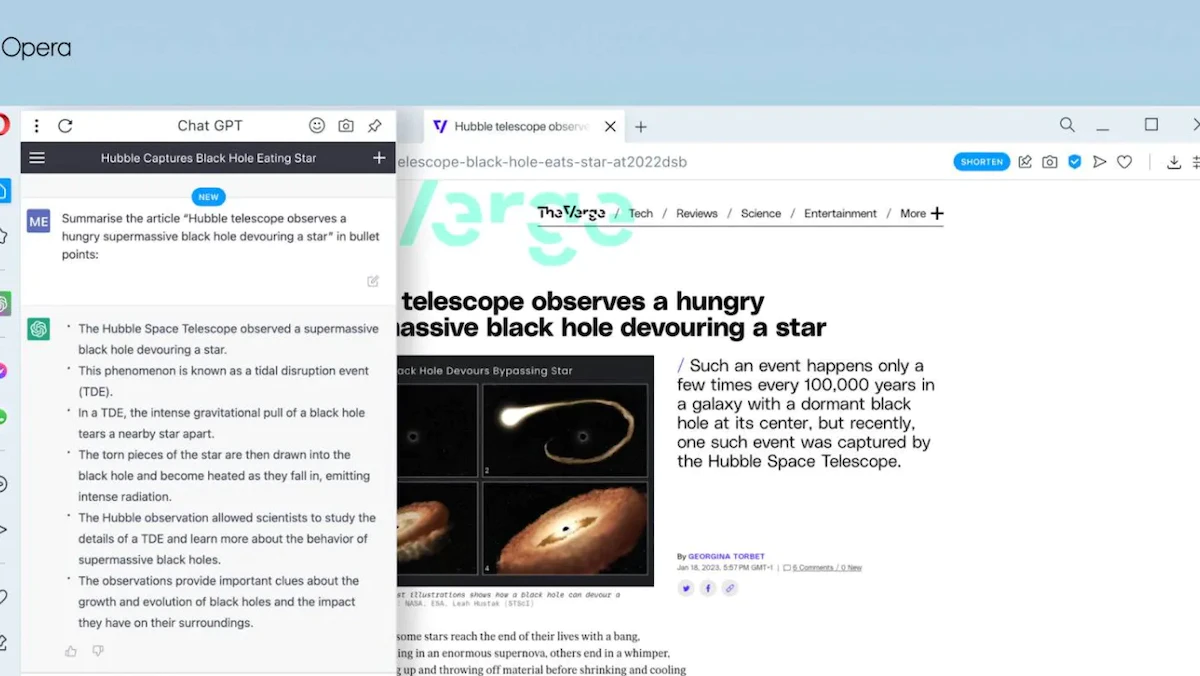Image resolution: width=1200 pixels, height=676 pixels.
Task: Open the Science section on The Verge
Action: click(760, 213)
